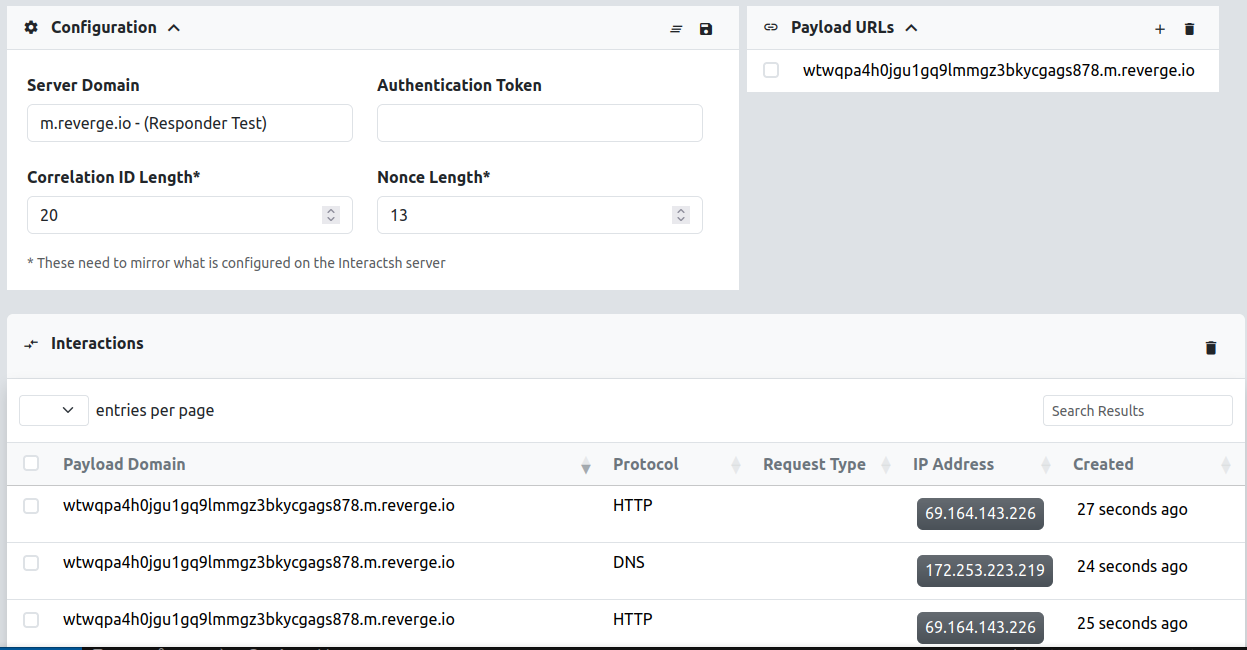This screenshot has height=650, width=1247.
Task: Check the payload URL checkbox in Payload URLs
Action: coord(771,70)
